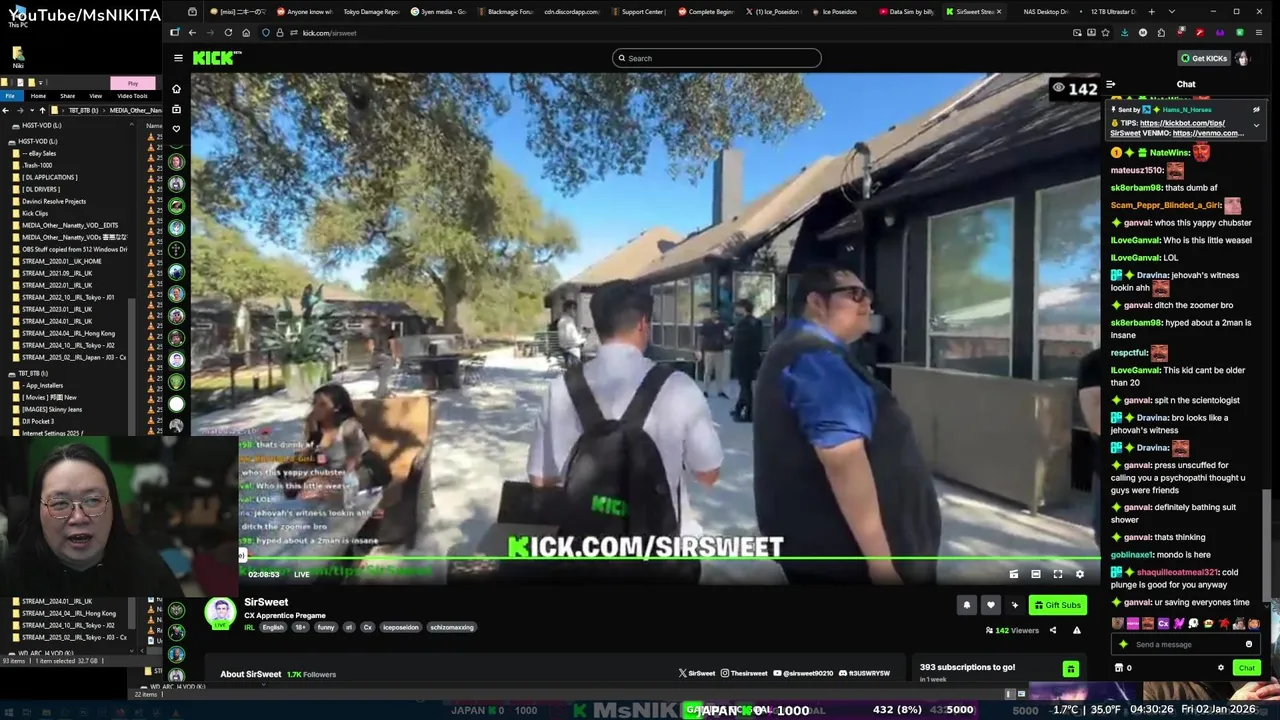Focus the Kick search field
Image resolution: width=1280 pixels, height=720 pixels.
(x=717, y=58)
